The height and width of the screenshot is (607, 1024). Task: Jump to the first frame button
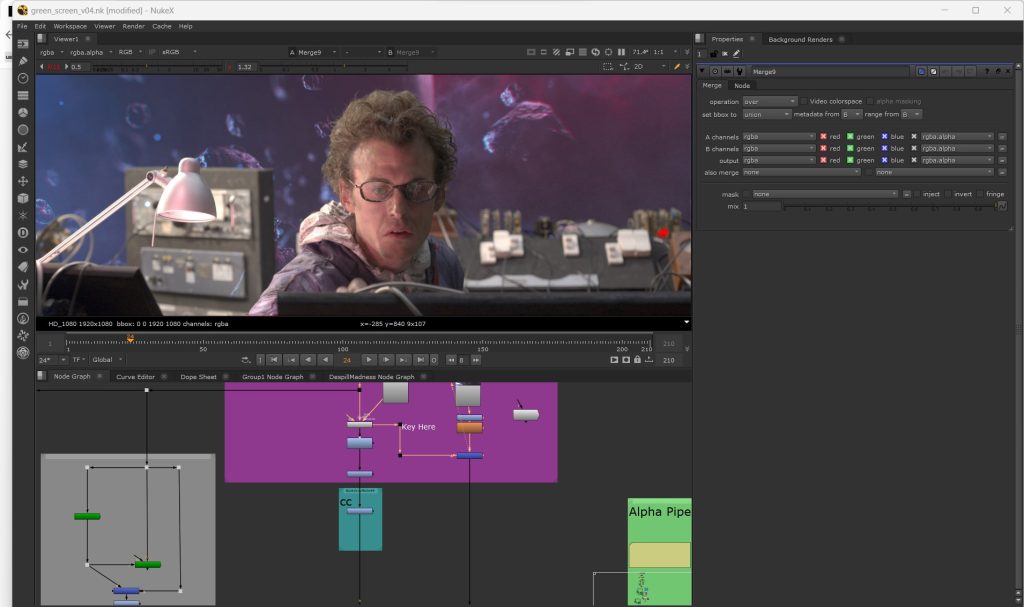pos(274,359)
